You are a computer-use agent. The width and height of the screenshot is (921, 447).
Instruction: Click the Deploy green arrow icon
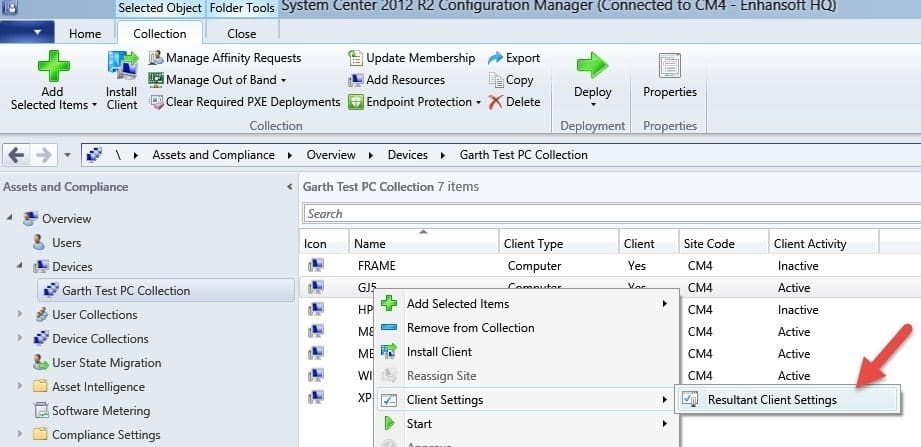pyautogui.click(x=593, y=65)
